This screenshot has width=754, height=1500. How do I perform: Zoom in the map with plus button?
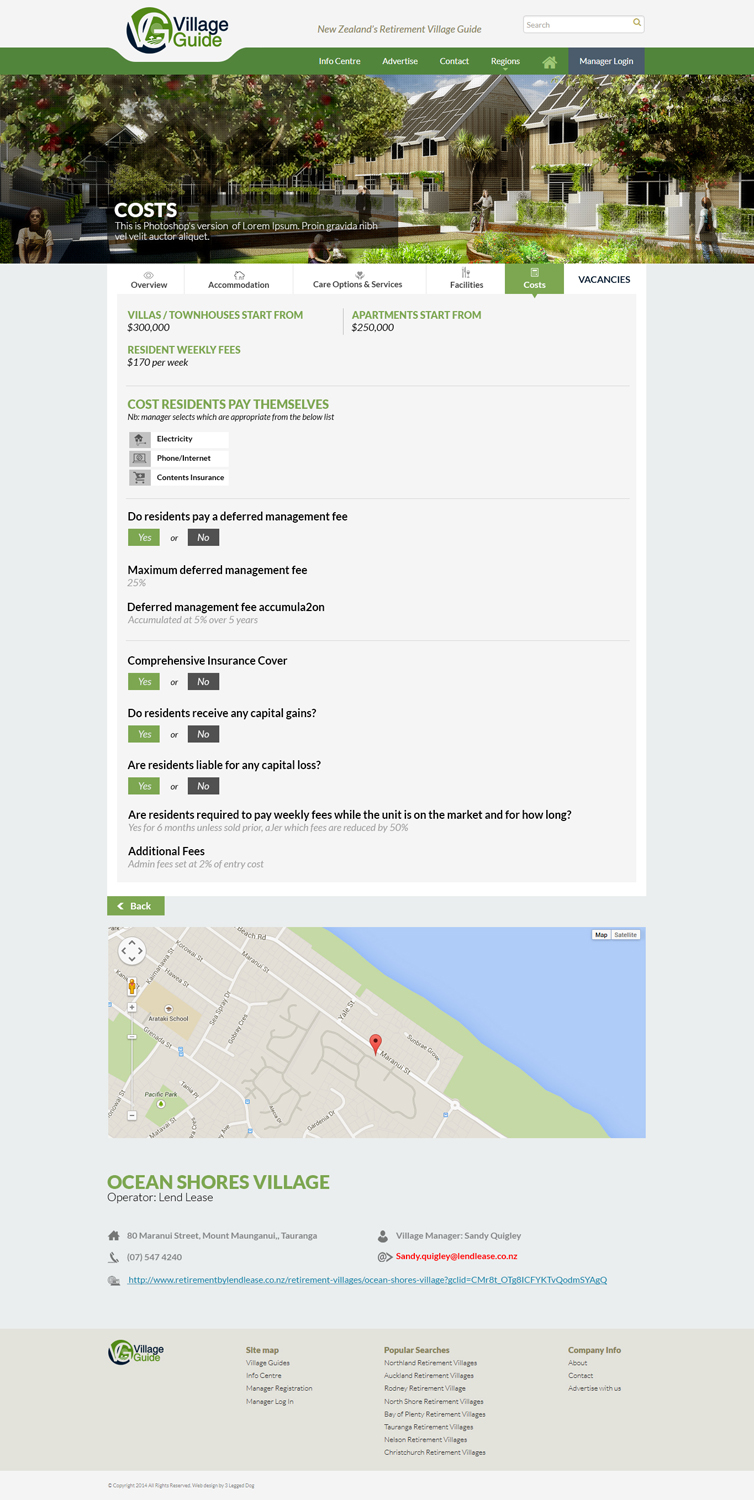point(132,1007)
